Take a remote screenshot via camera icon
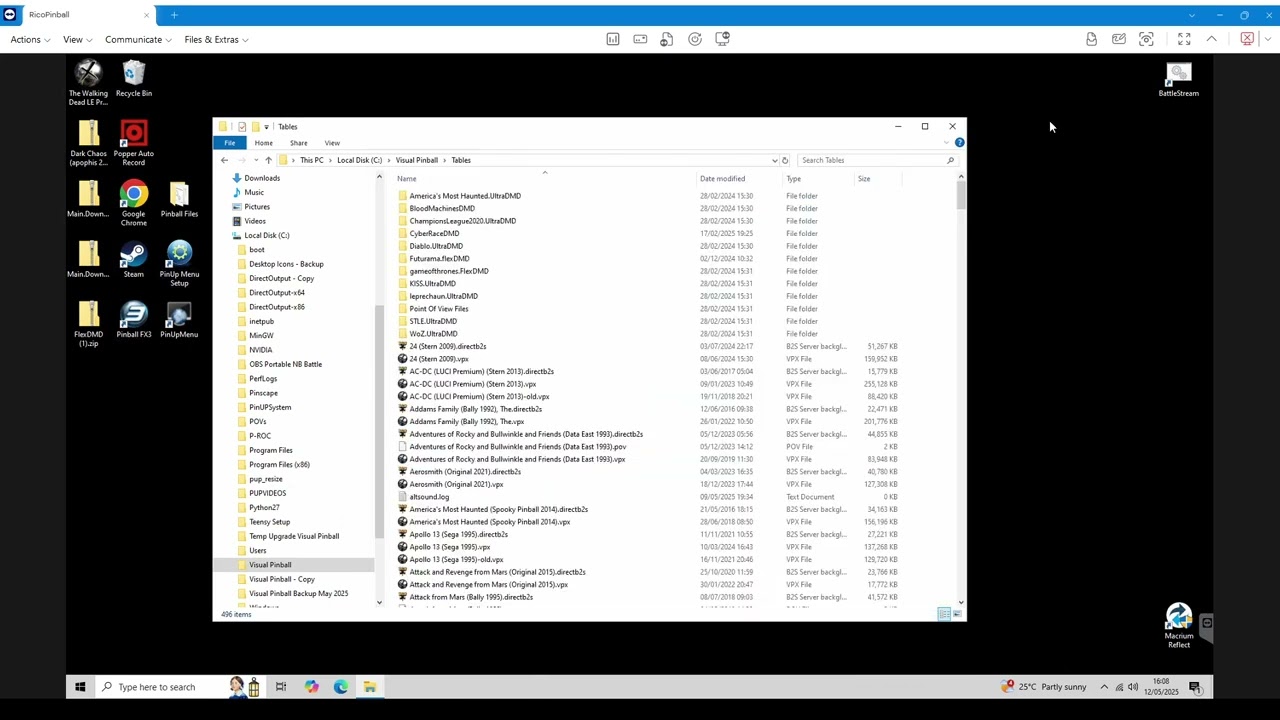Image resolution: width=1280 pixels, height=720 pixels. pyautogui.click(x=1146, y=39)
